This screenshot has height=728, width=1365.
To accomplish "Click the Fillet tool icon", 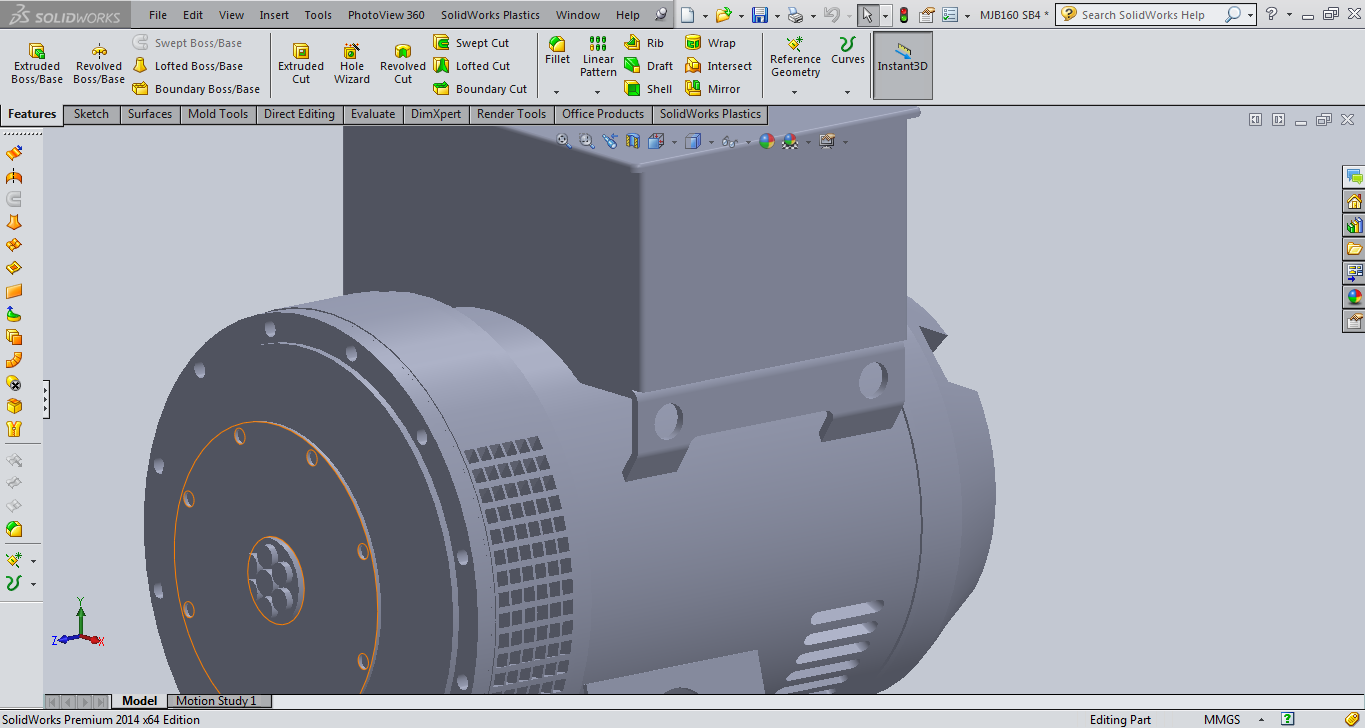I will tap(557, 45).
